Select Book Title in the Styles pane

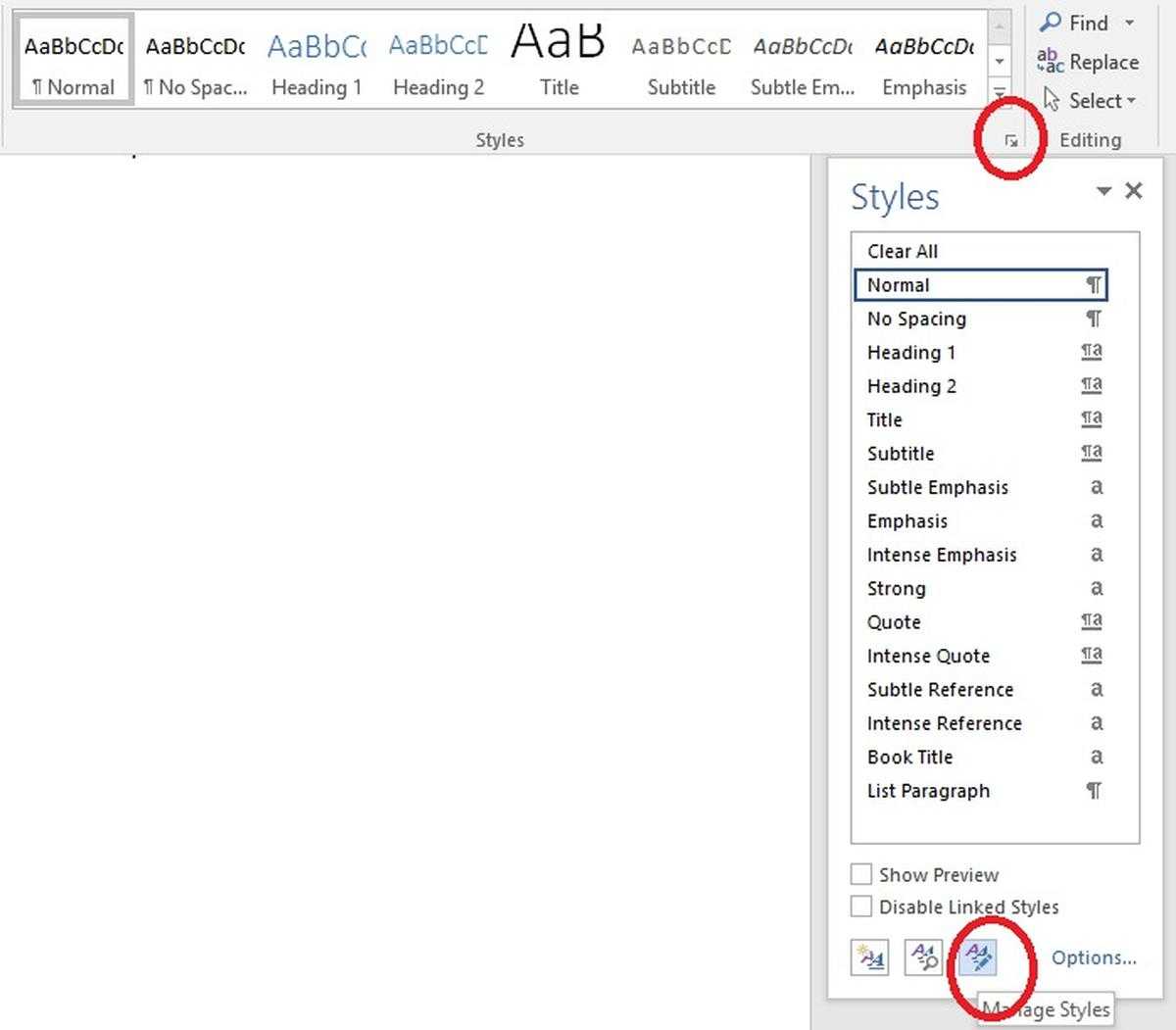point(981,757)
